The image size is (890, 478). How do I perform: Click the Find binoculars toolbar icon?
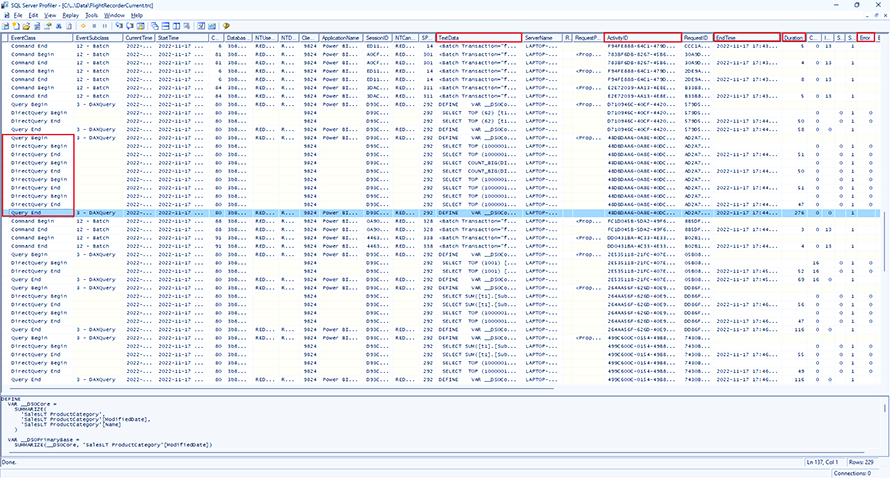coord(58,26)
